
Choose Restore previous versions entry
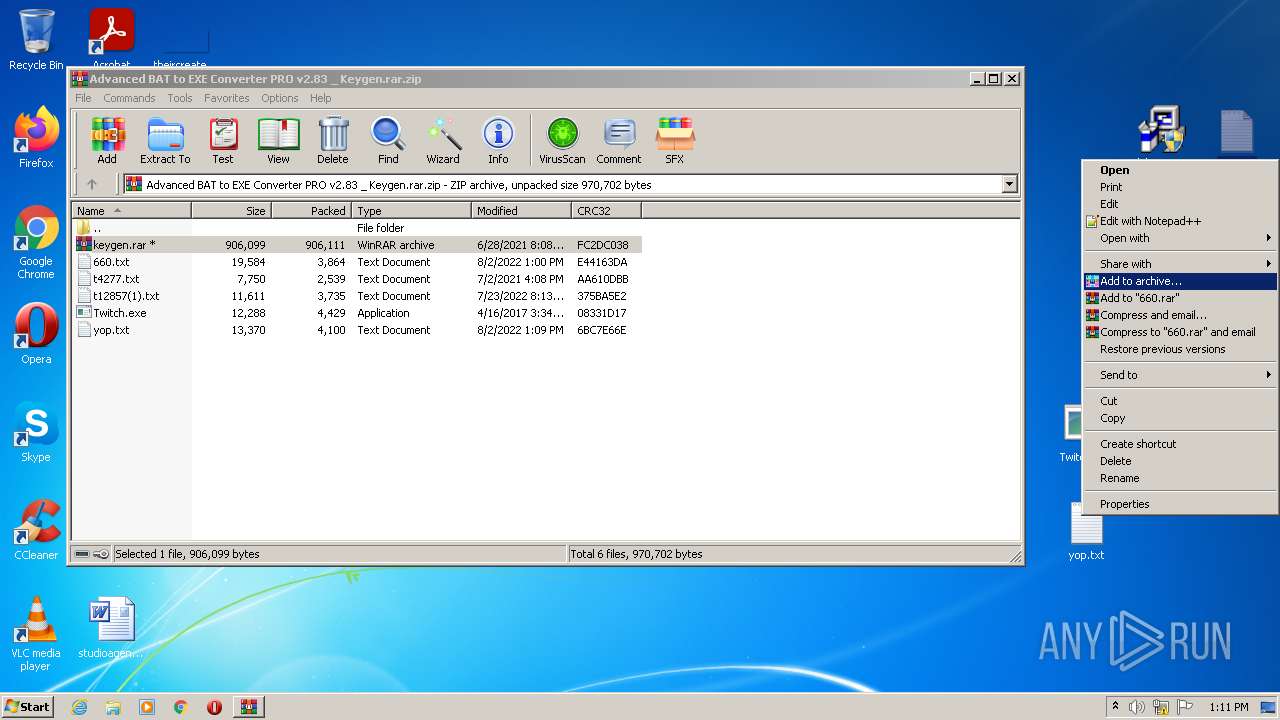tap(1181, 349)
